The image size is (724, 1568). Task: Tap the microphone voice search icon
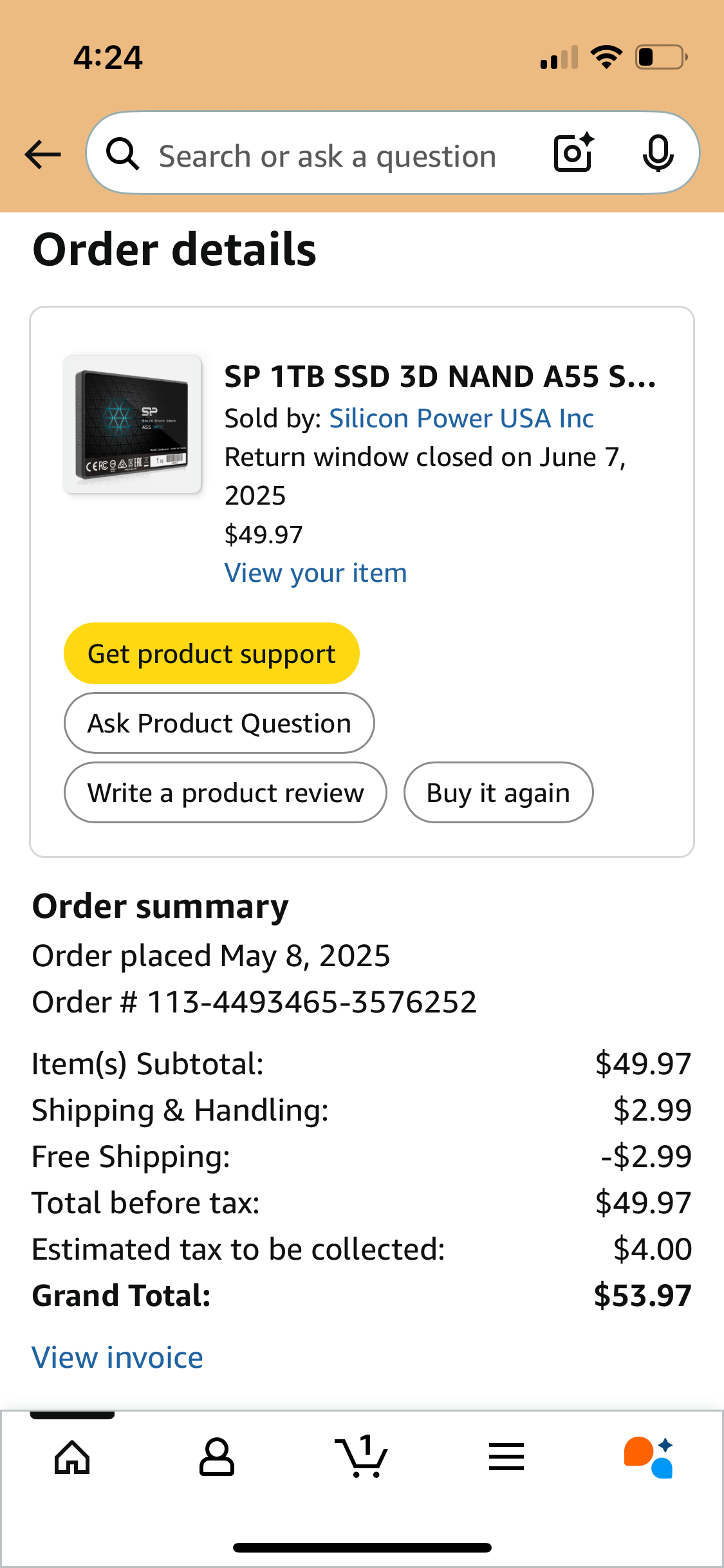tap(658, 153)
